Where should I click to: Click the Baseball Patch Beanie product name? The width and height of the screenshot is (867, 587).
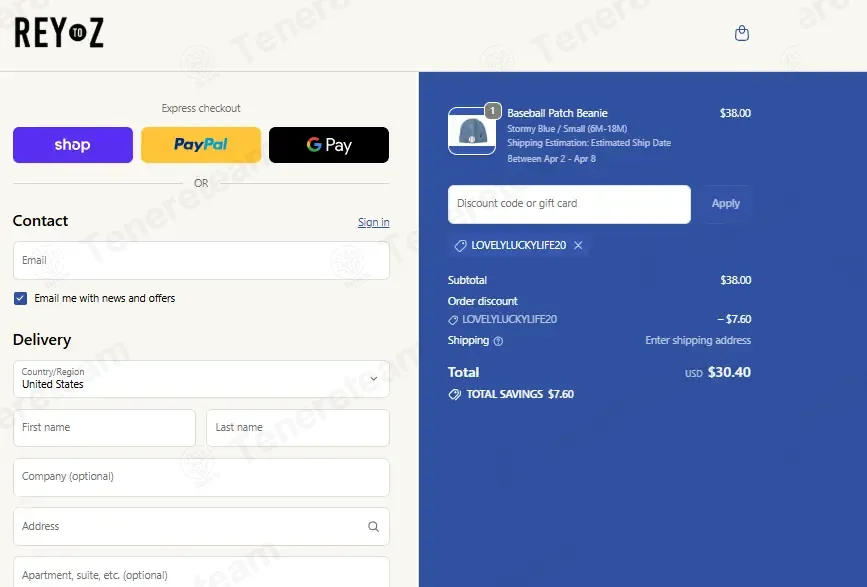[x=557, y=113]
